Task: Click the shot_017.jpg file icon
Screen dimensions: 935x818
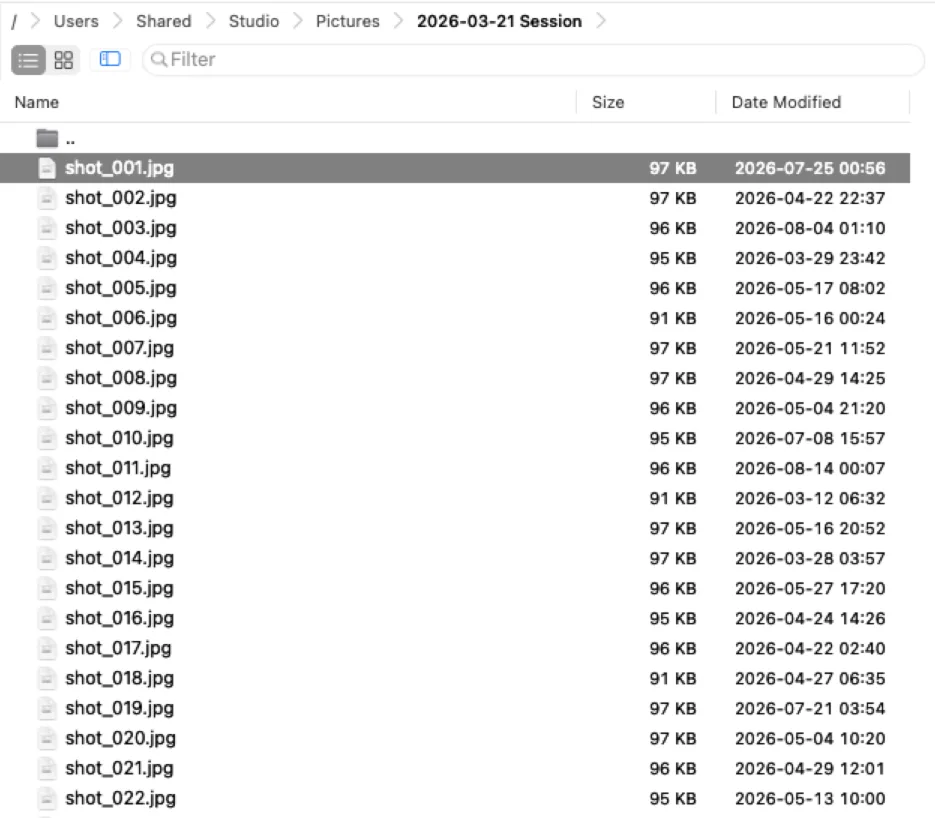Action: pos(47,648)
